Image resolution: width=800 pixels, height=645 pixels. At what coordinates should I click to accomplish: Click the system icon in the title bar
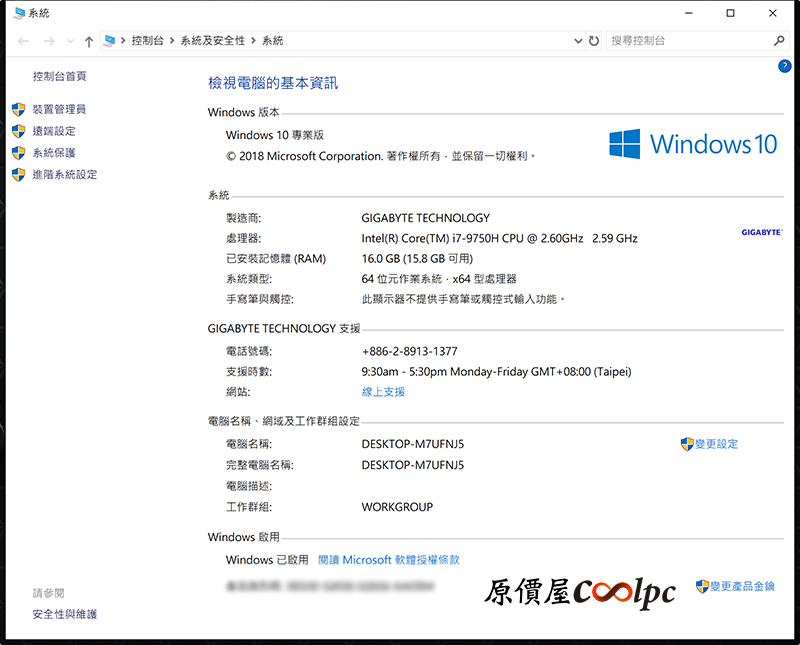[x=19, y=13]
